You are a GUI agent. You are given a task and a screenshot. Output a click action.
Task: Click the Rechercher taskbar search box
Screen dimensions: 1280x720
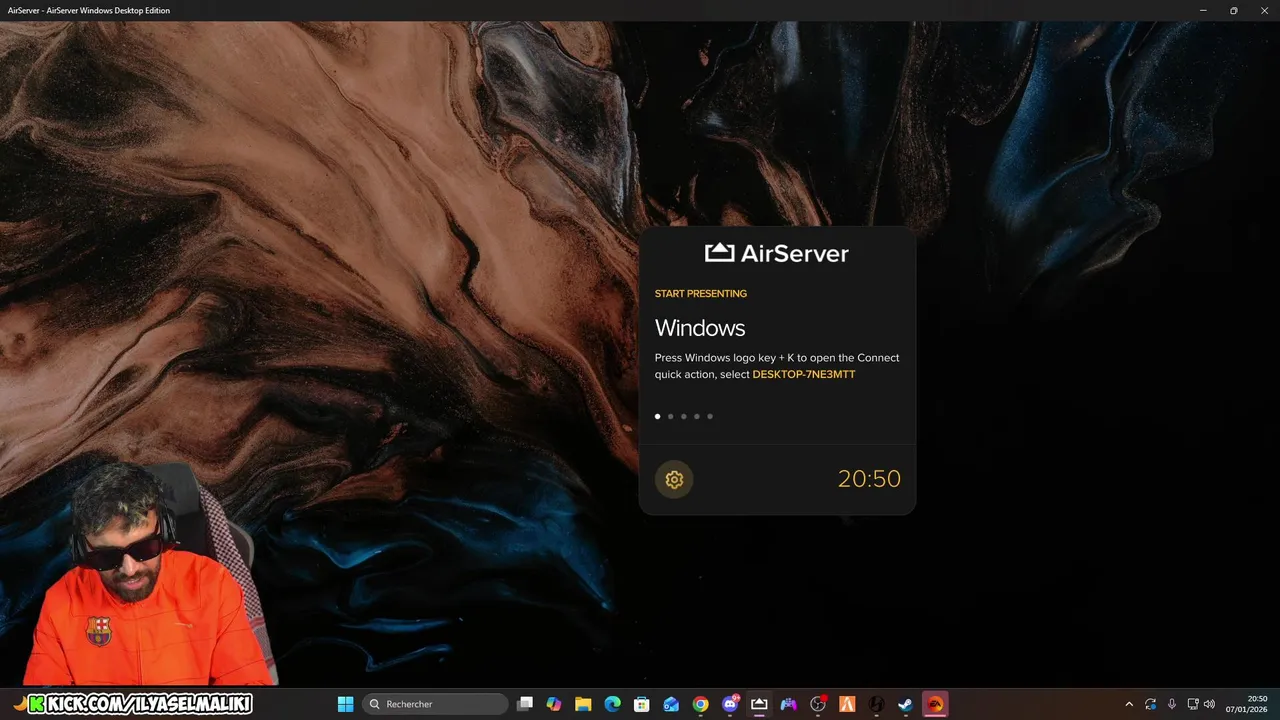tap(435, 704)
